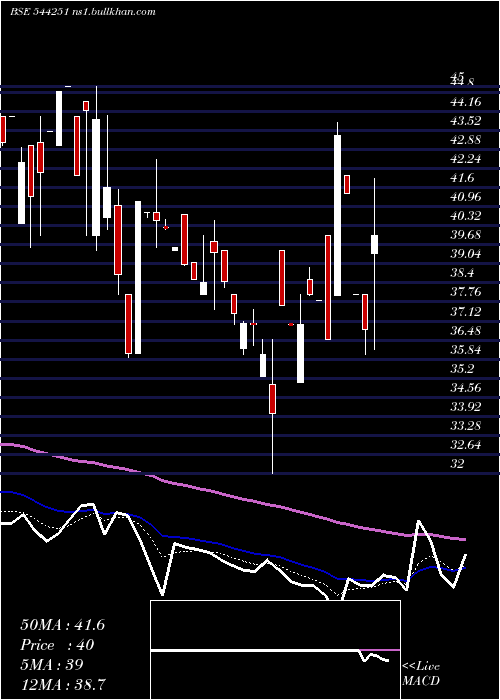Click the 35.2 price axis label

pyautogui.click(x=462, y=369)
